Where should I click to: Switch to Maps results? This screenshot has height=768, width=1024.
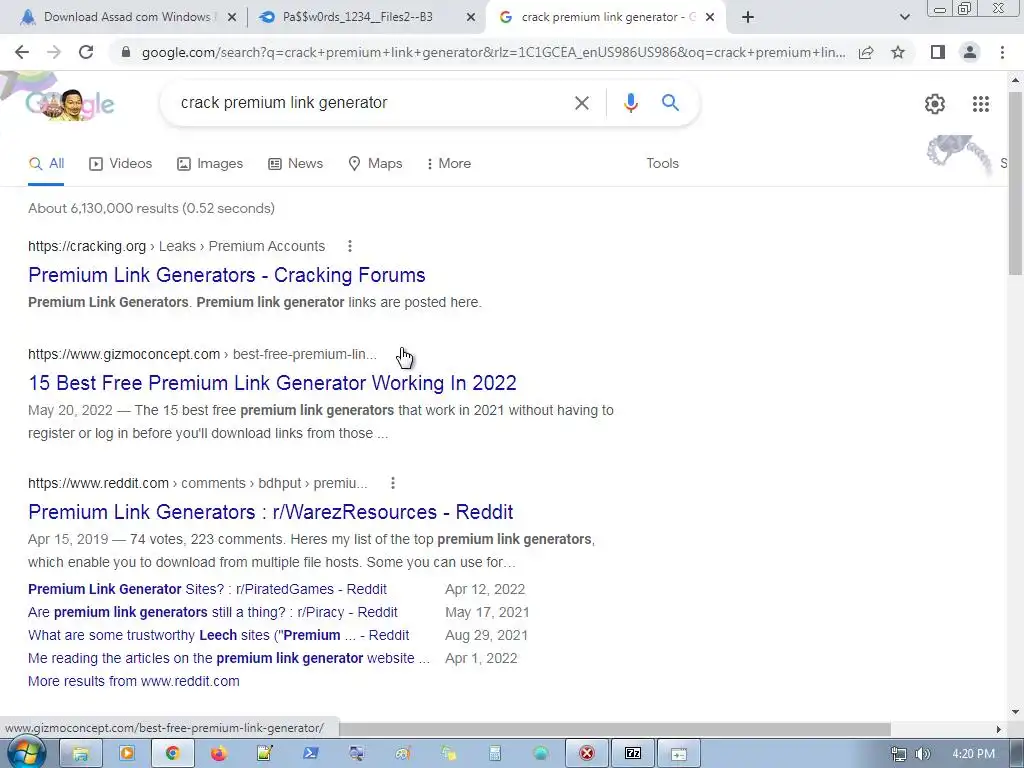[376, 163]
